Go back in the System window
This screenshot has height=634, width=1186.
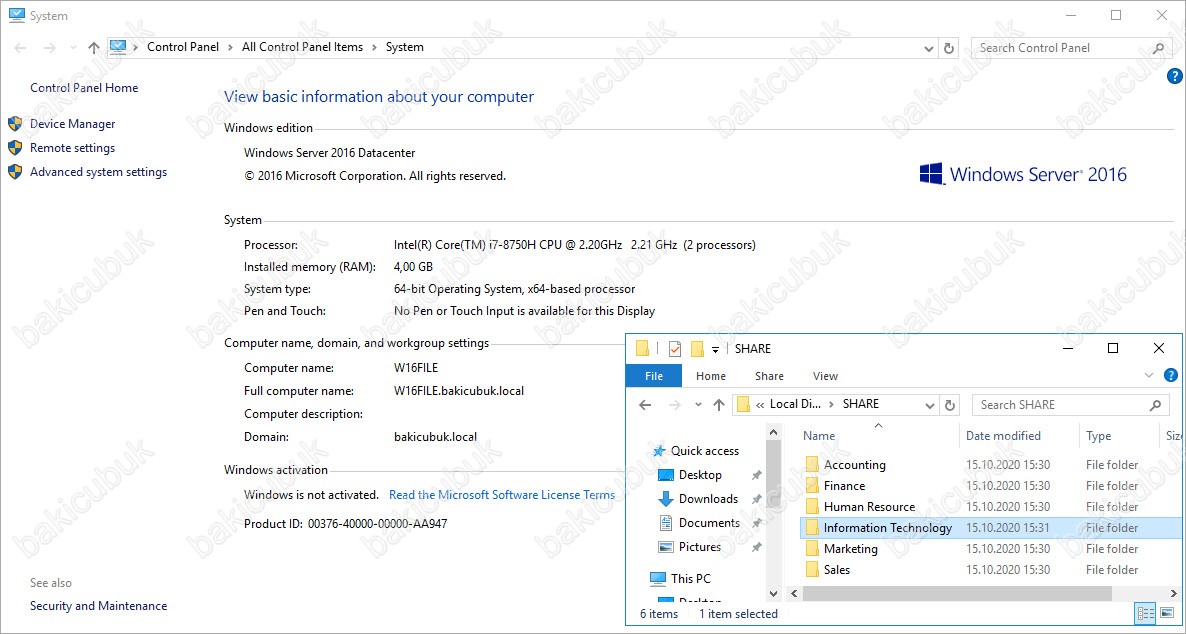pos(20,48)
